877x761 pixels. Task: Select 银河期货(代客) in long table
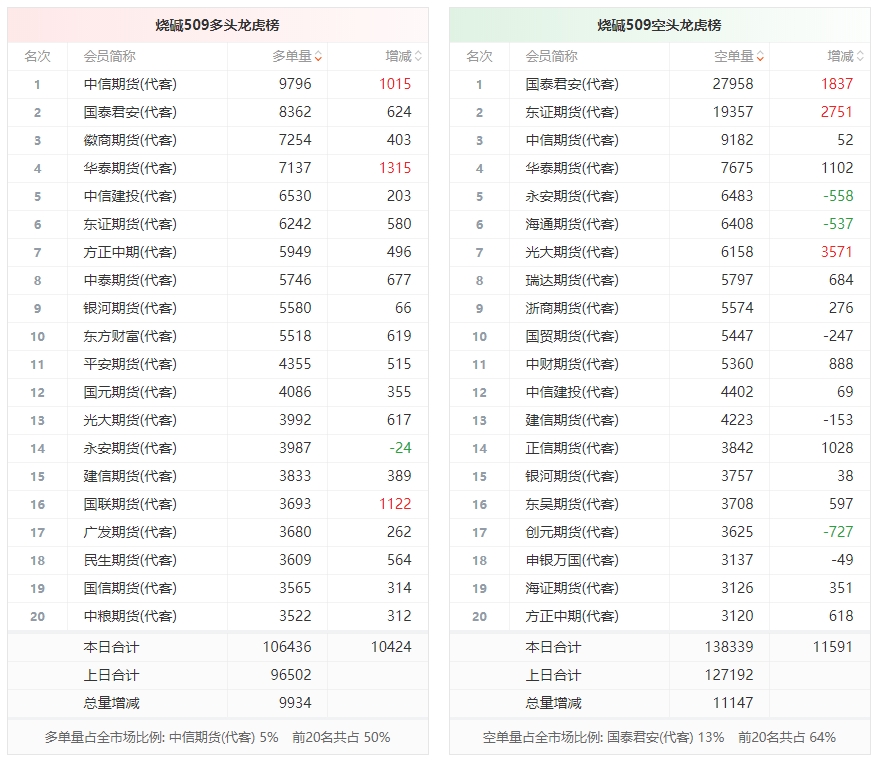[x=218, y=308]
